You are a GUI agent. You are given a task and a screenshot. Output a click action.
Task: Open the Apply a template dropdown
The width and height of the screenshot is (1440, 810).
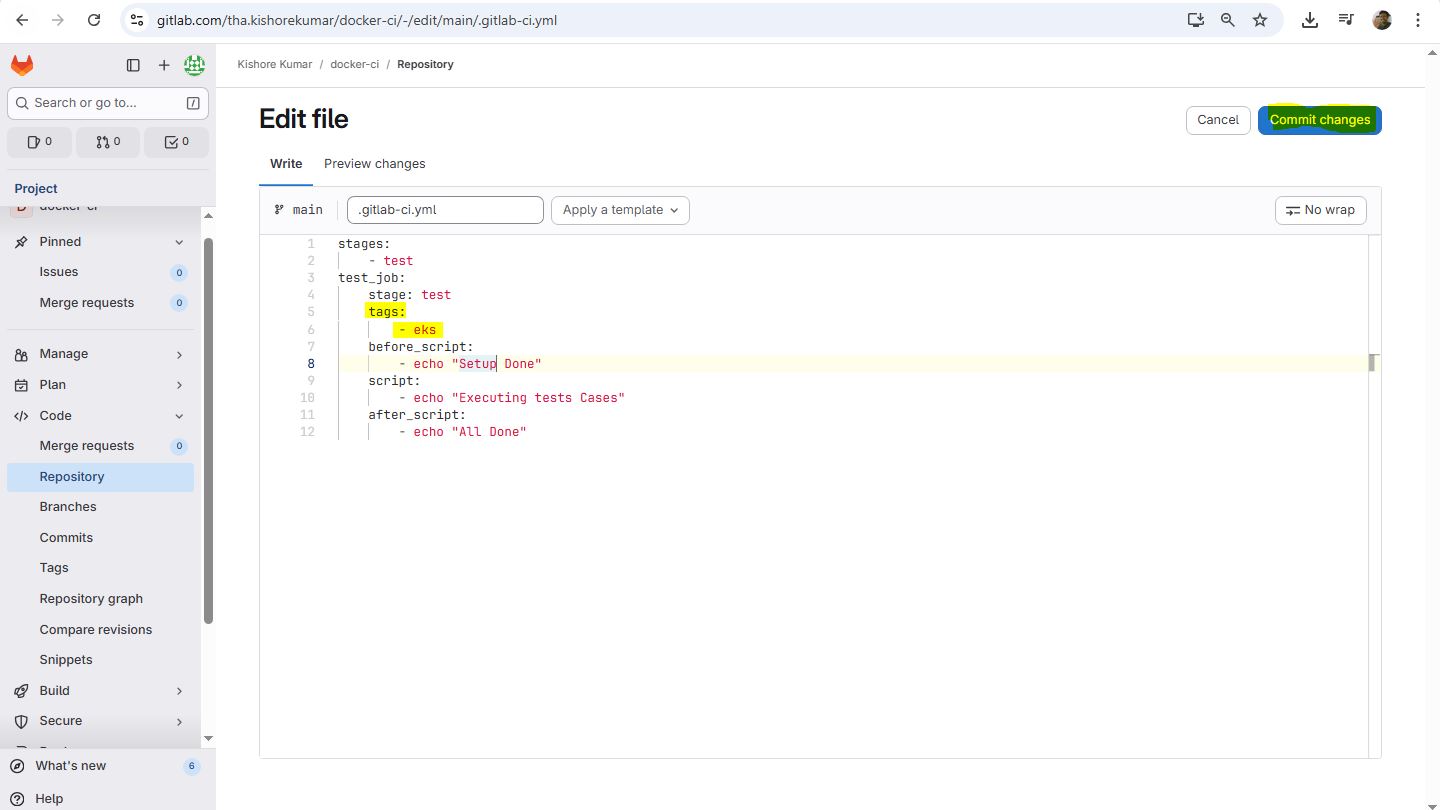pos(620,210)
